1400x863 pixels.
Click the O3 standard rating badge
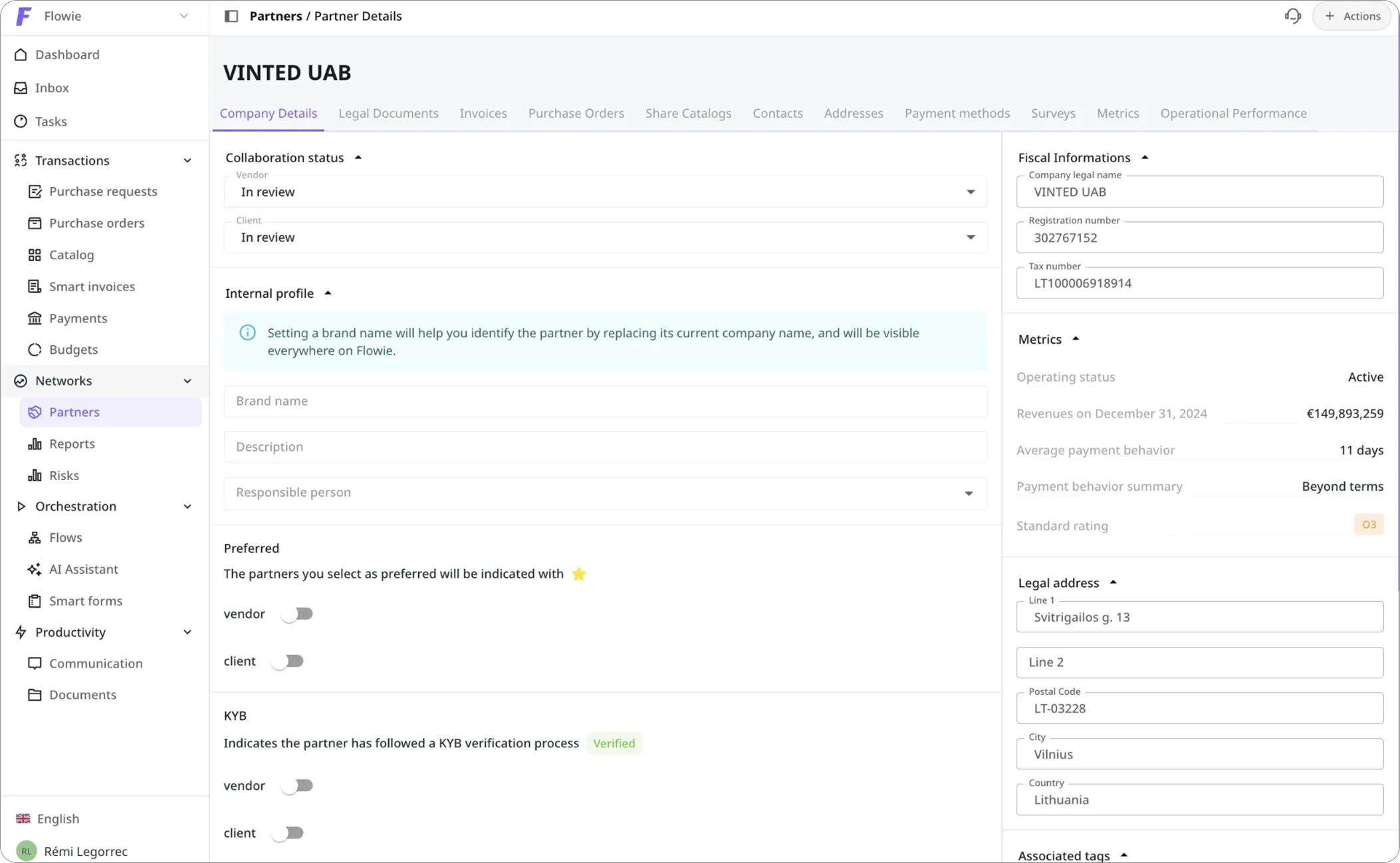pos(1369,525)
